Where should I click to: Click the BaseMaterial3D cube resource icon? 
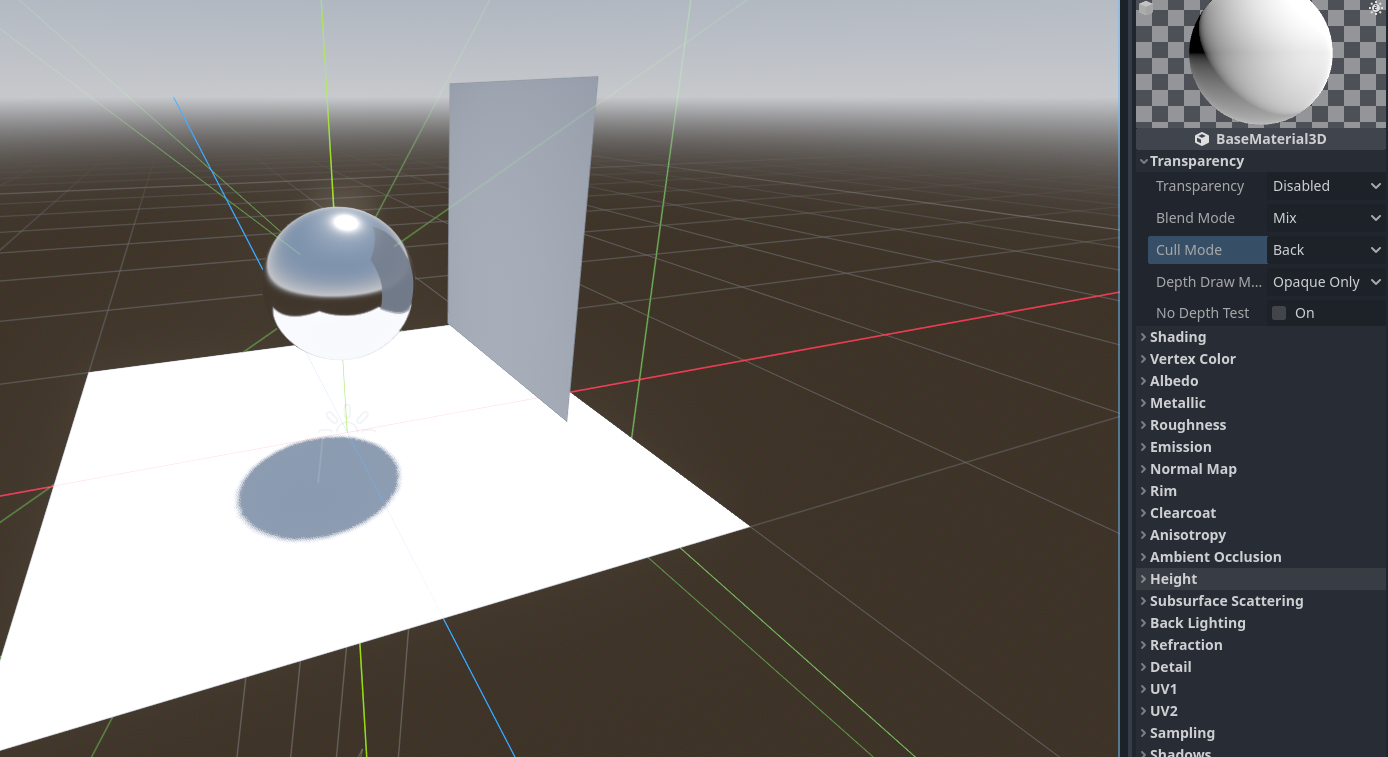point(1201,139)
